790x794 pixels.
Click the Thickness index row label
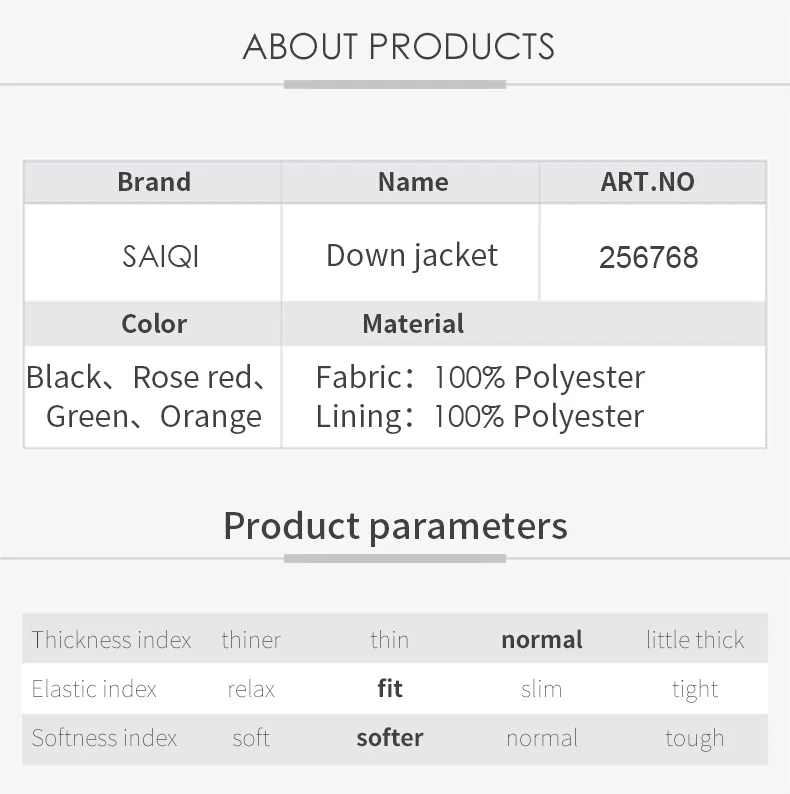click(x=111, y=640)
